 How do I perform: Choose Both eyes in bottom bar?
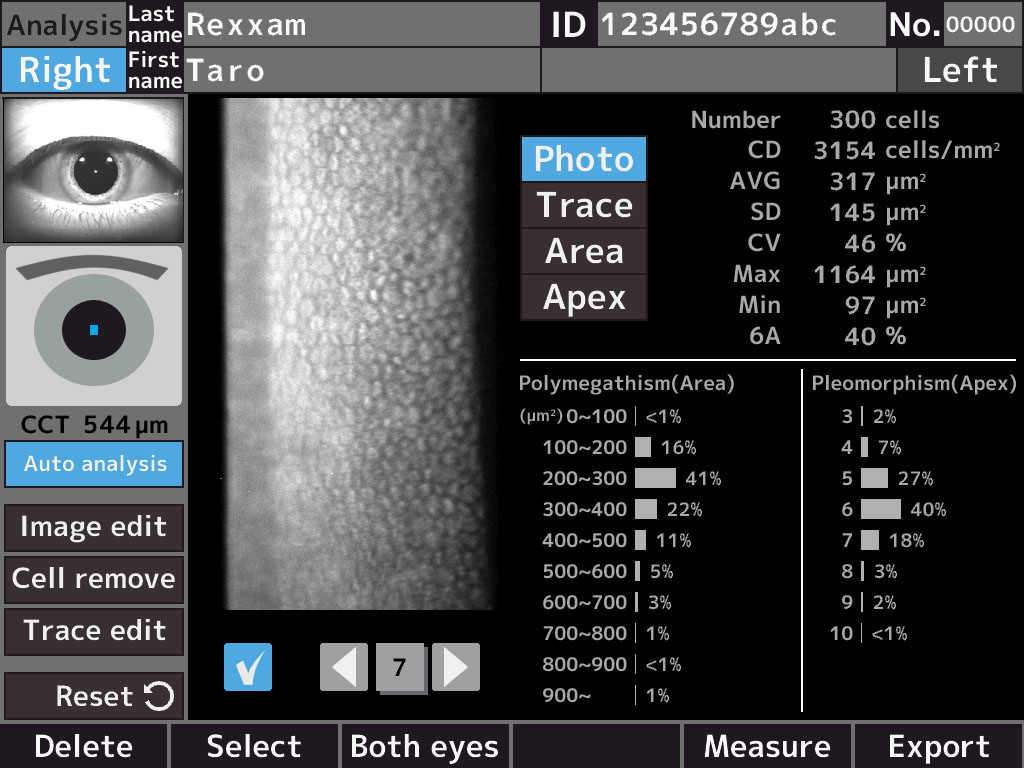pyautogui.click(x=424, y=747)
